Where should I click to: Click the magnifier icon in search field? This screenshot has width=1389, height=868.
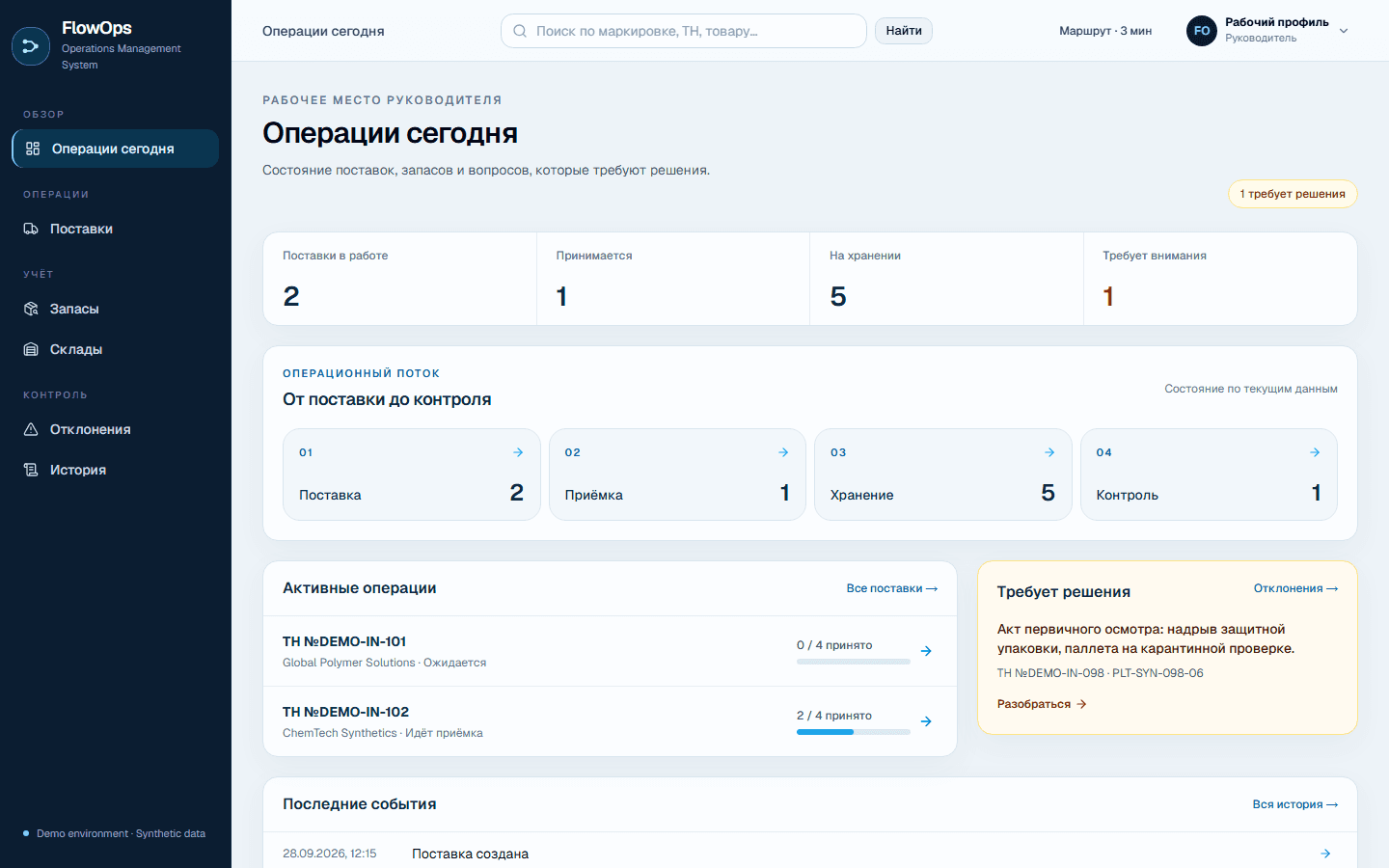pyautogui.click(x=520, y=31)
